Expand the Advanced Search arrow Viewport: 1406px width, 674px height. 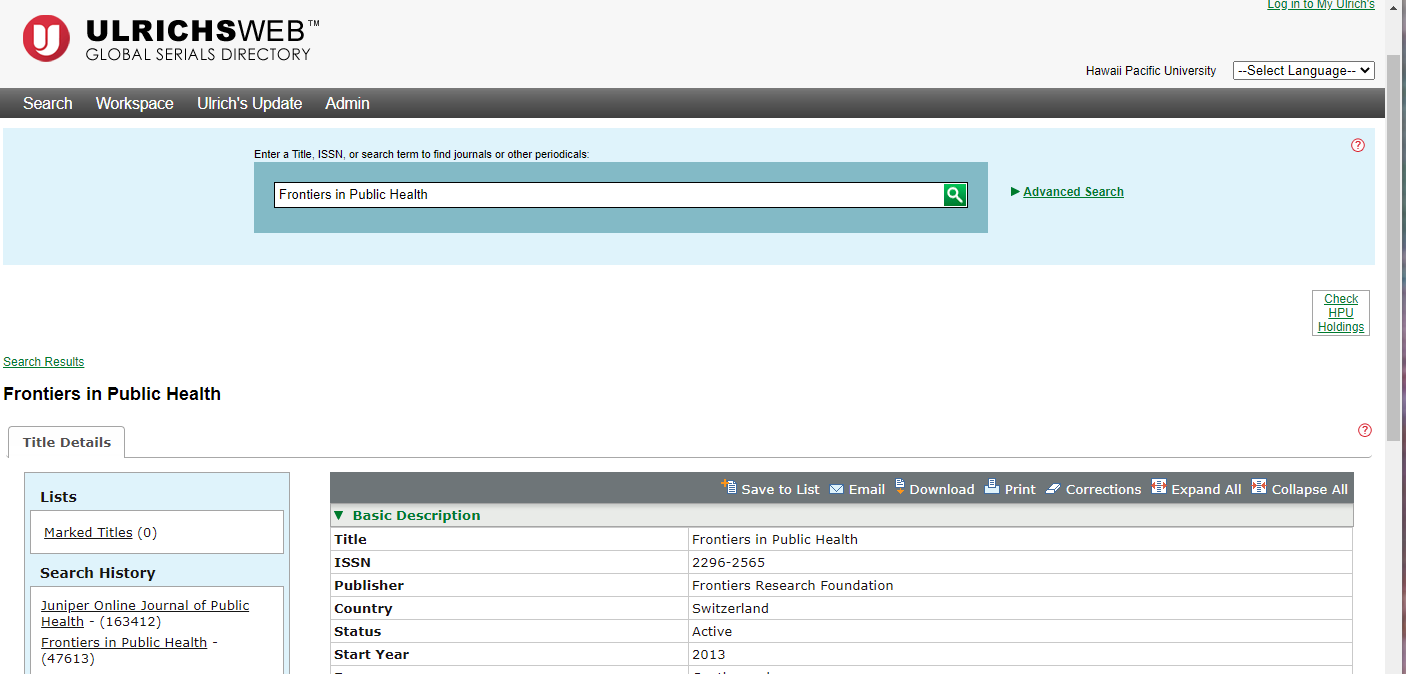(x=1015, y=191)
